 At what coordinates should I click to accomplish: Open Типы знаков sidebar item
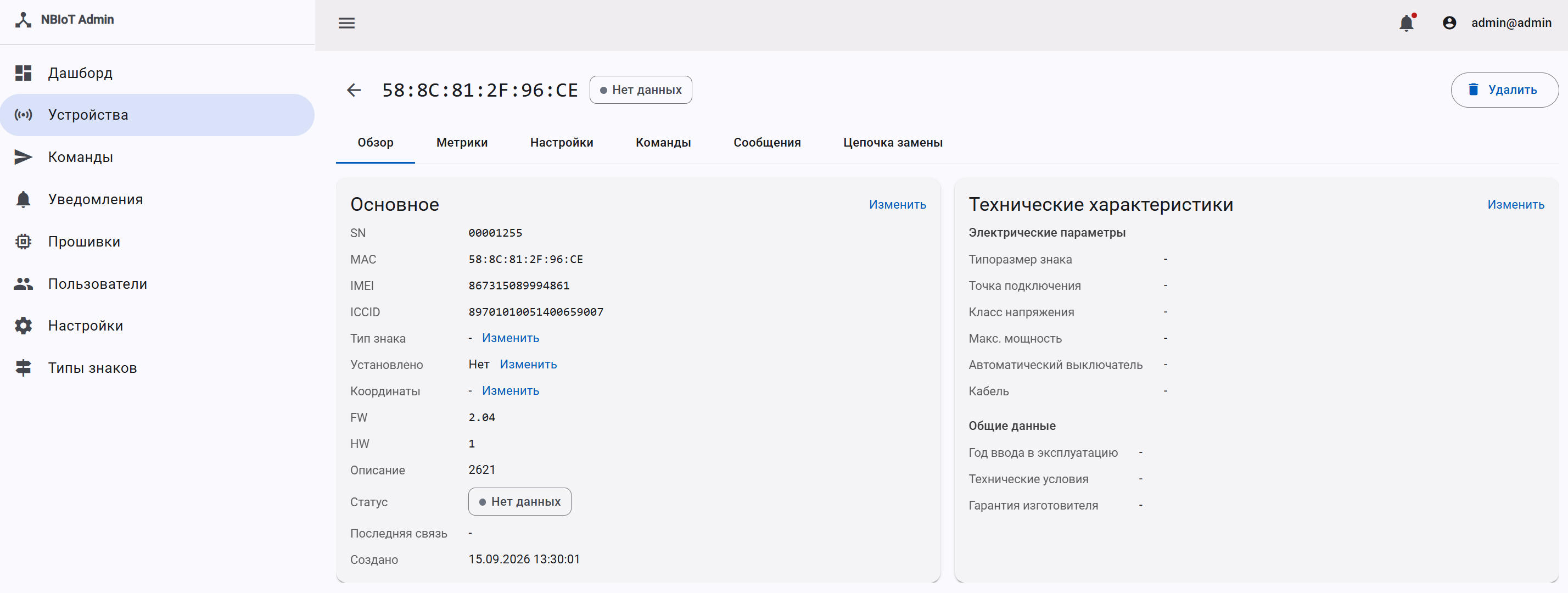(x=157, y=368)
